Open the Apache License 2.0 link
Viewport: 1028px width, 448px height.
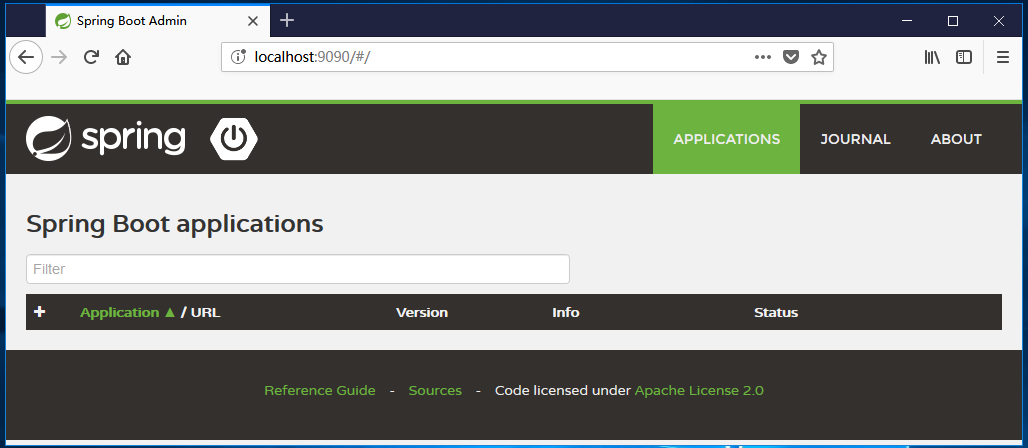click(x=699, y=390)
